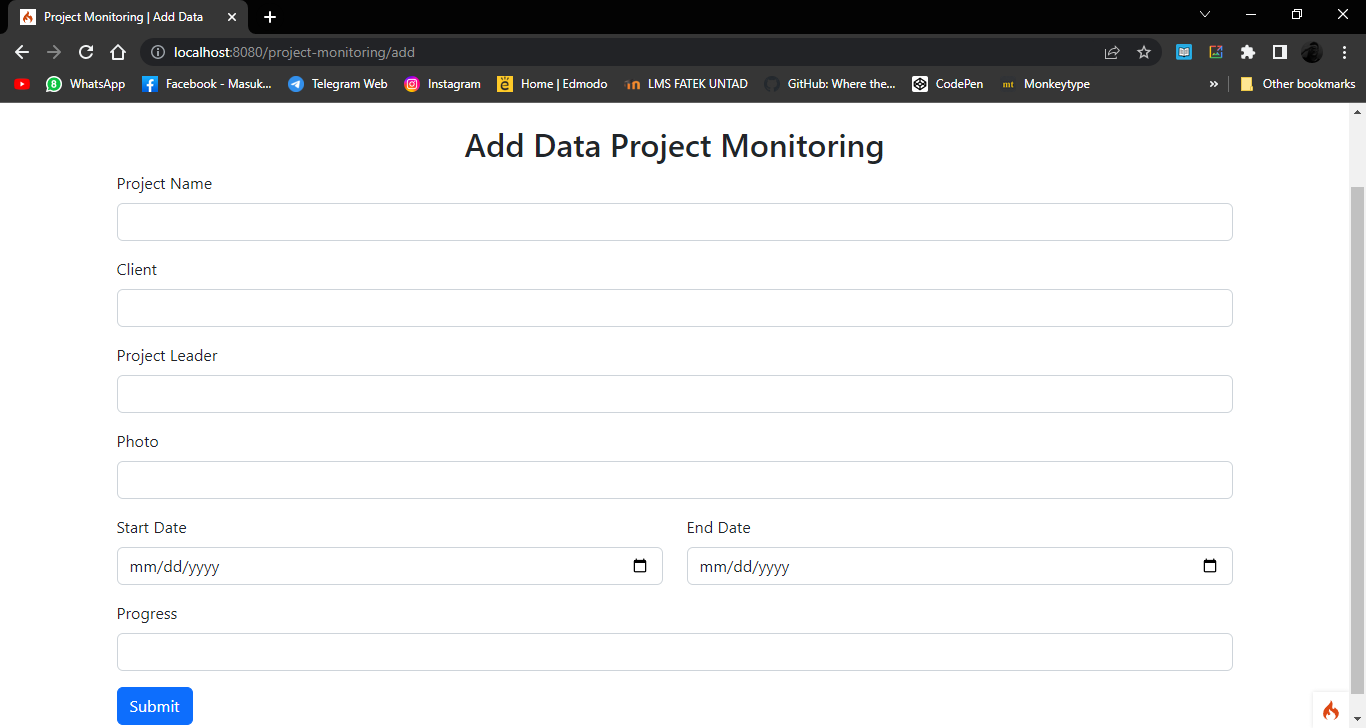
Task: Open the GitHub bookmark
Action: pyautogui.click(x=830, y=84)
